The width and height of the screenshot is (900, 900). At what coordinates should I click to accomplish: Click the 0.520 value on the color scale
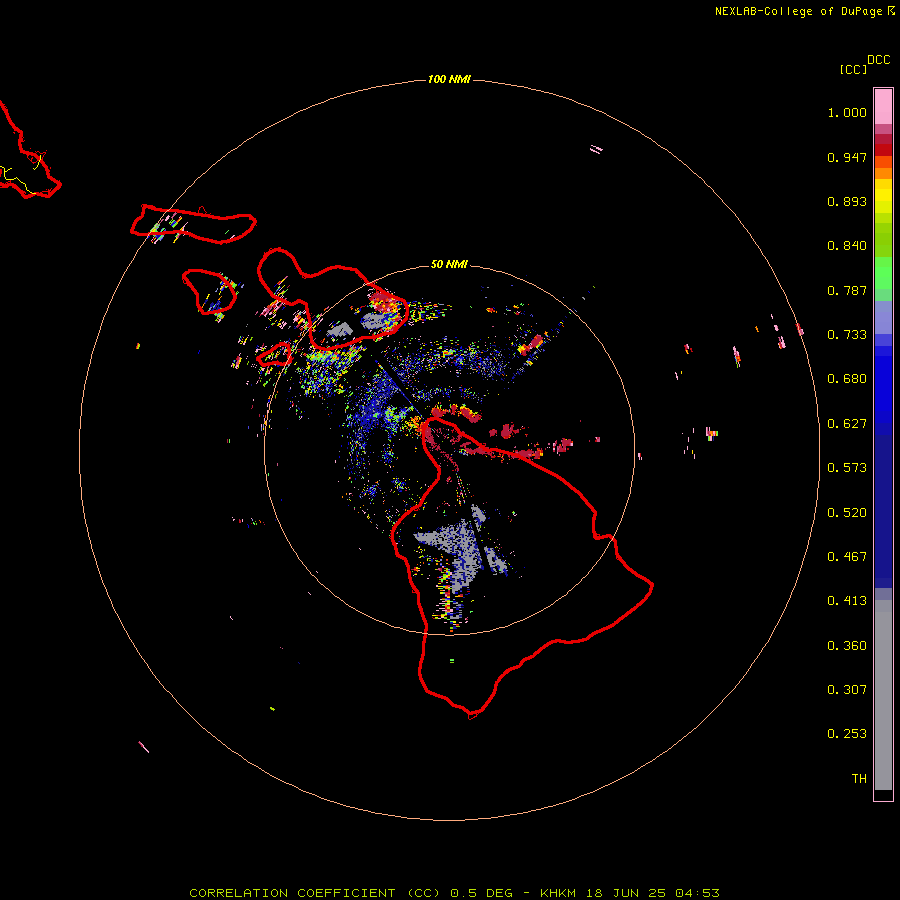pos(847,513)
